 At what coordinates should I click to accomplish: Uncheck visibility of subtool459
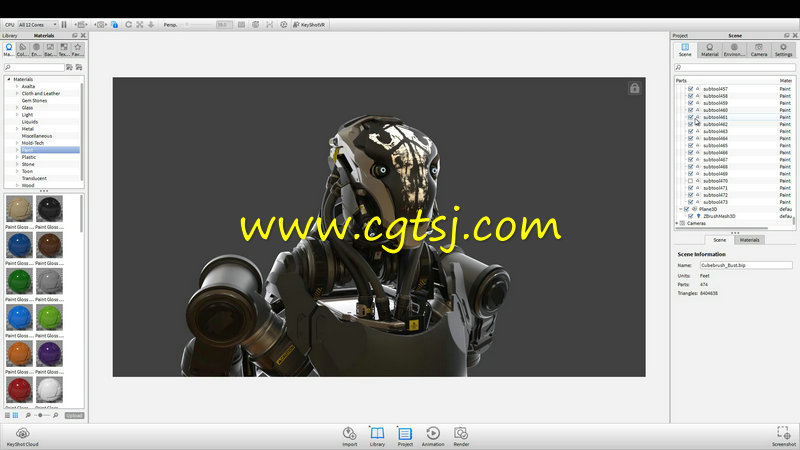[690, 103]
